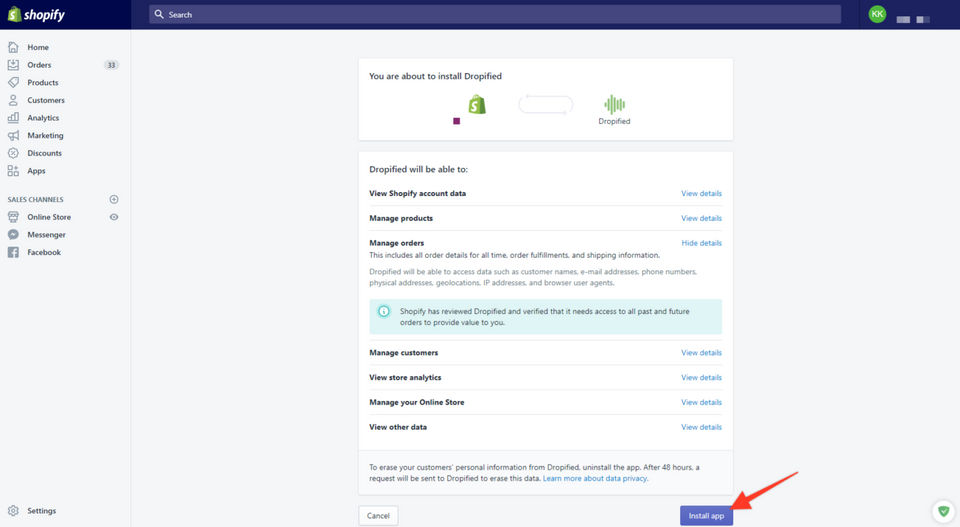Image resolution: width=960 pixels, height=527 pixels.
Task: Click the Dropified waveform app icon
Action: 614,105
